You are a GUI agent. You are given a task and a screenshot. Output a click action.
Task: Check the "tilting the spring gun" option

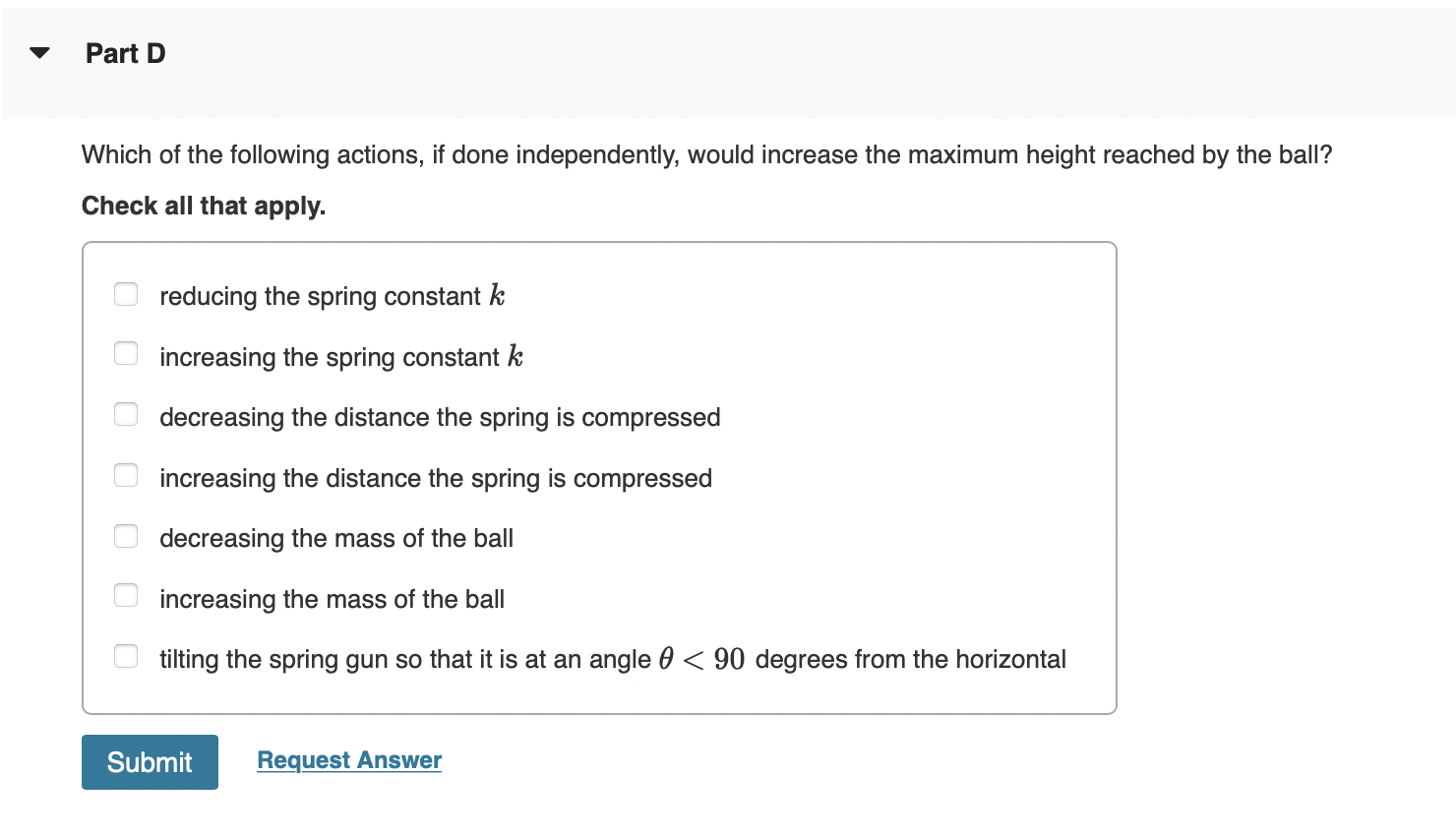tap(126, 656)
